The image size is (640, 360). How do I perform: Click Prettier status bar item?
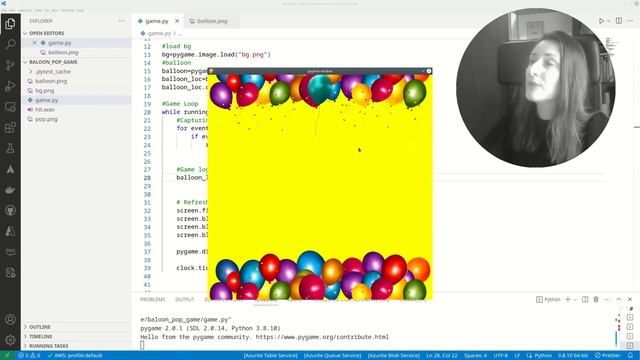607,356
